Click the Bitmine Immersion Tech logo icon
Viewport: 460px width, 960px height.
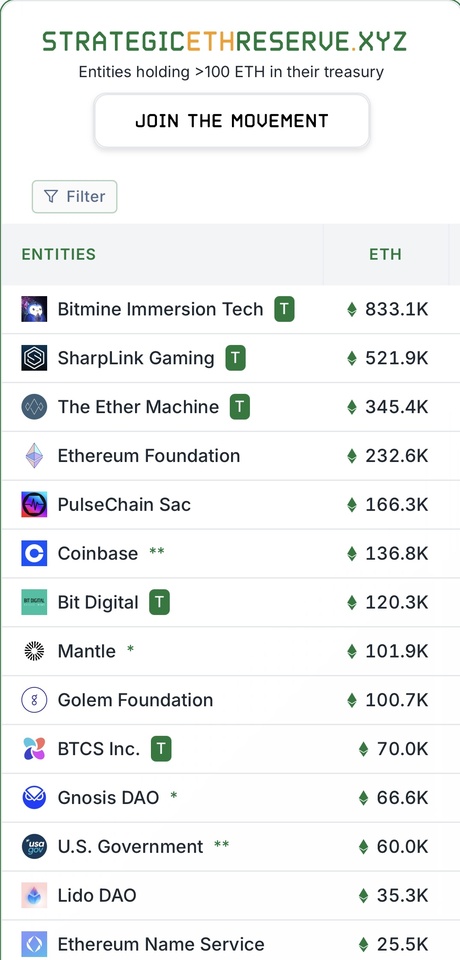[x=34, y=309]
